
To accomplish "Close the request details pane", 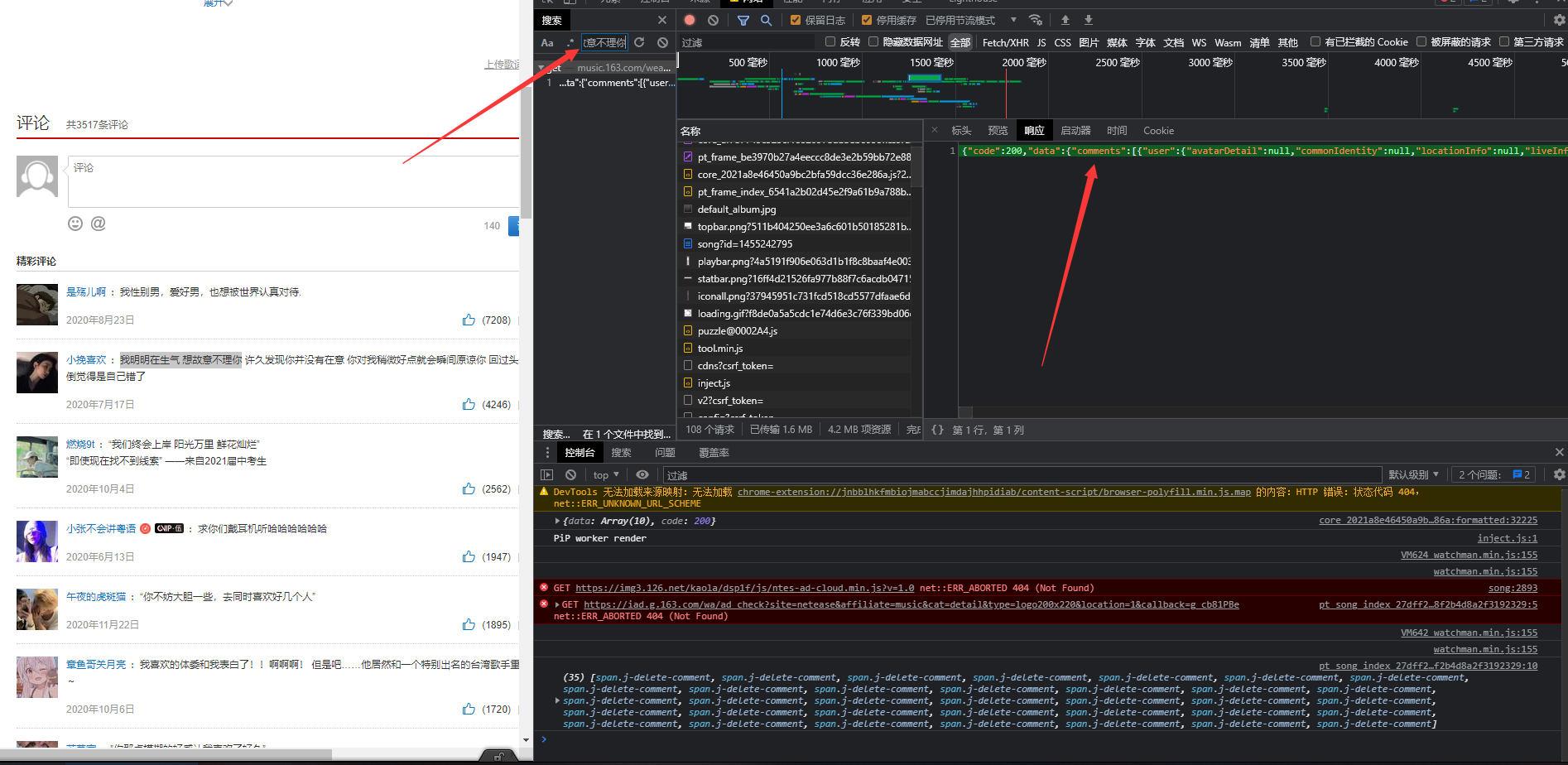I will coord(935,130).
